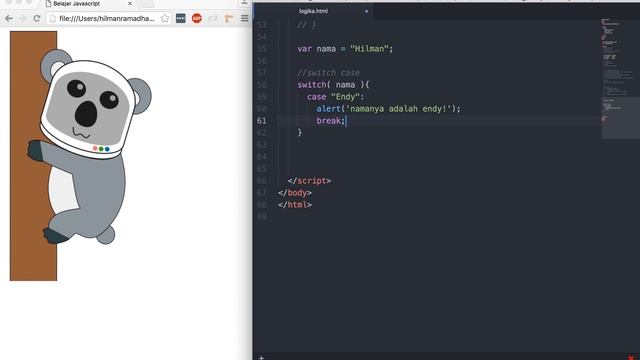Viewport: 640px width, 360px height.
Task: Go back in the Chrome browser
Action: click(x=9, y=18)
